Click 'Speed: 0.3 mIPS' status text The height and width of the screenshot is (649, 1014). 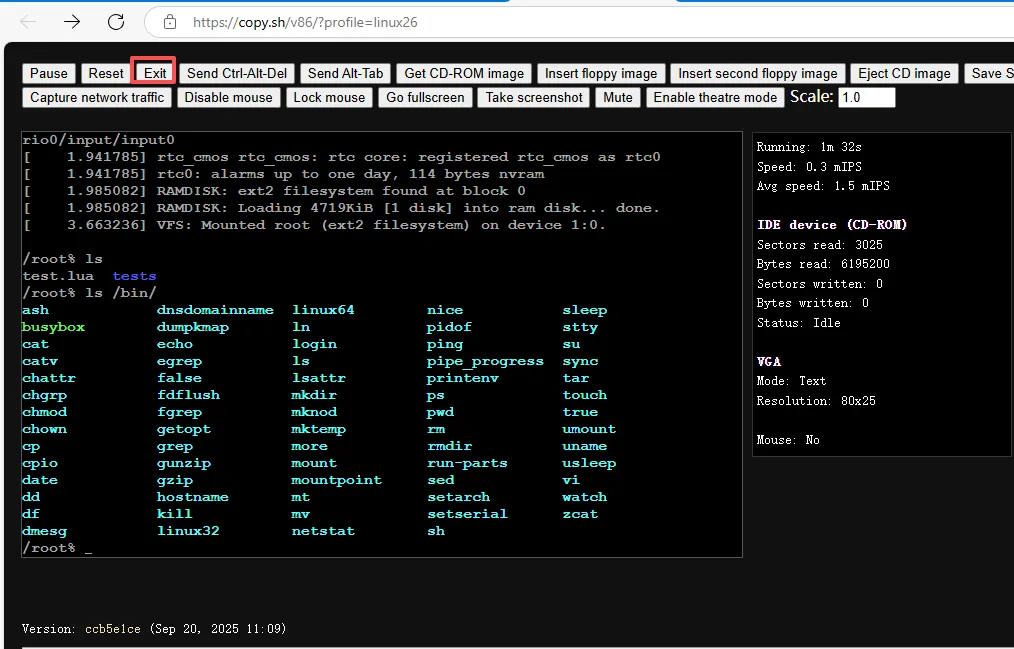809,167
